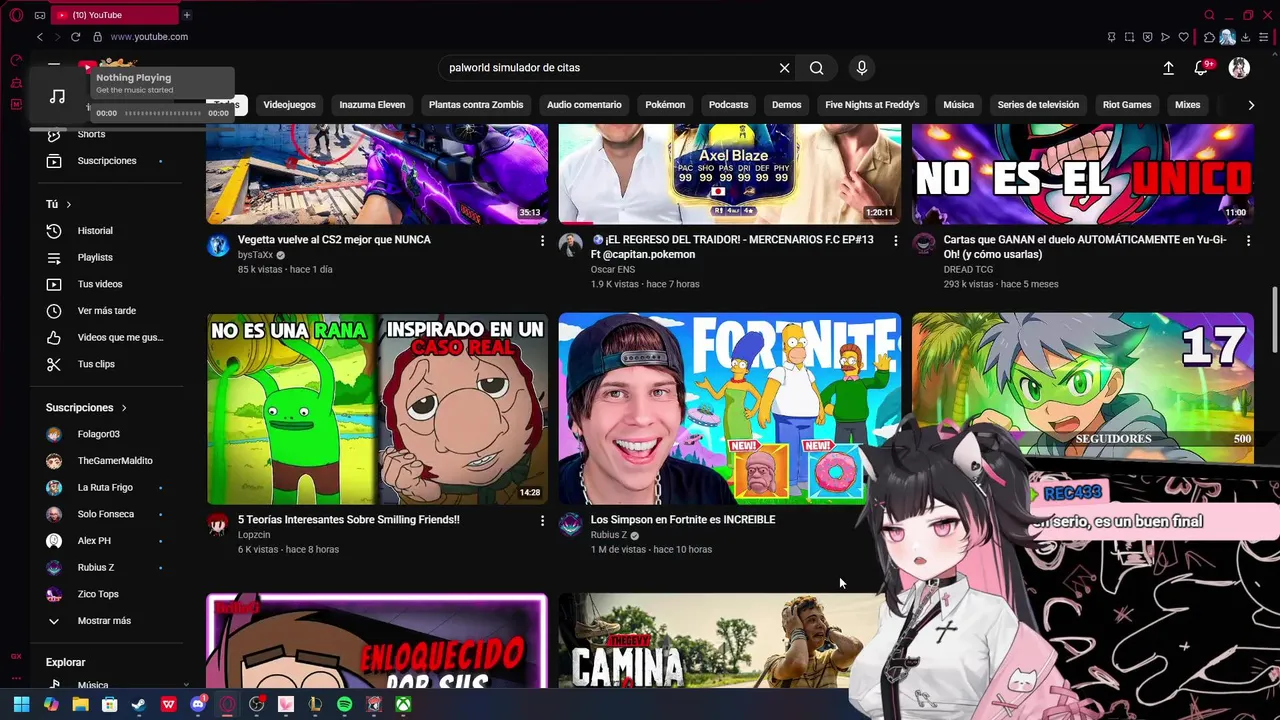Open the Opera main menu logo
Viewport: 1280px width, 720px height.
pos(16,15)
